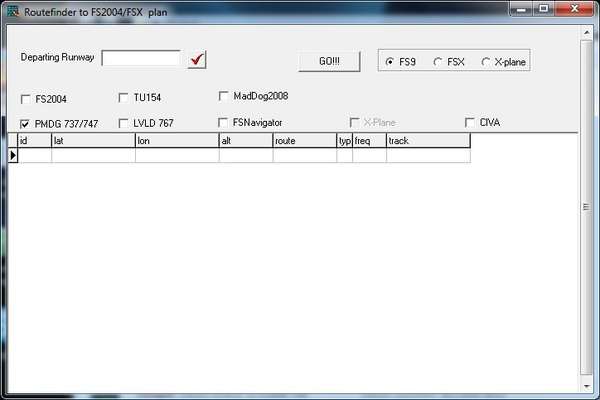This screenshot has width=600, height=400.
Task: Enable the LVLD 767 checkbox
Action: (124, 123)
